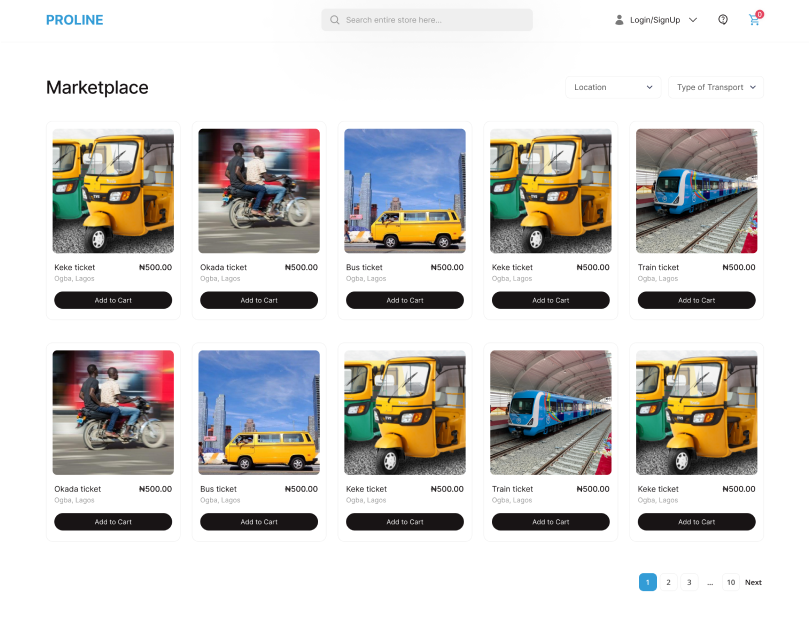Jump to page 10
The image size is (809, 620).
(x=731, y=582)
